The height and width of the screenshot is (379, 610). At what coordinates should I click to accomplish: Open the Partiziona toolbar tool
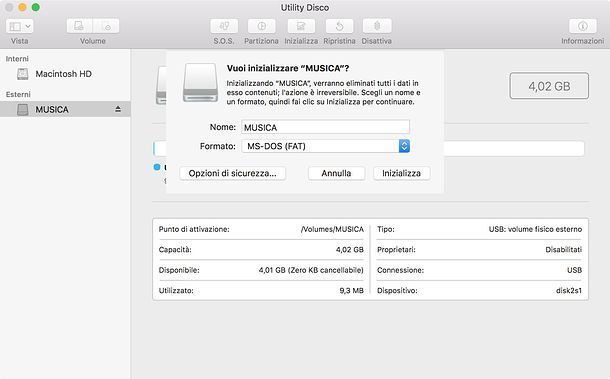click(x=261, y=26)
